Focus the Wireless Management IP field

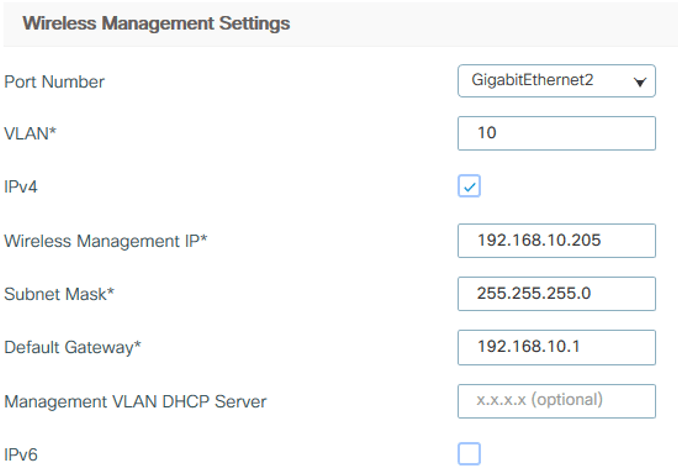556,240
